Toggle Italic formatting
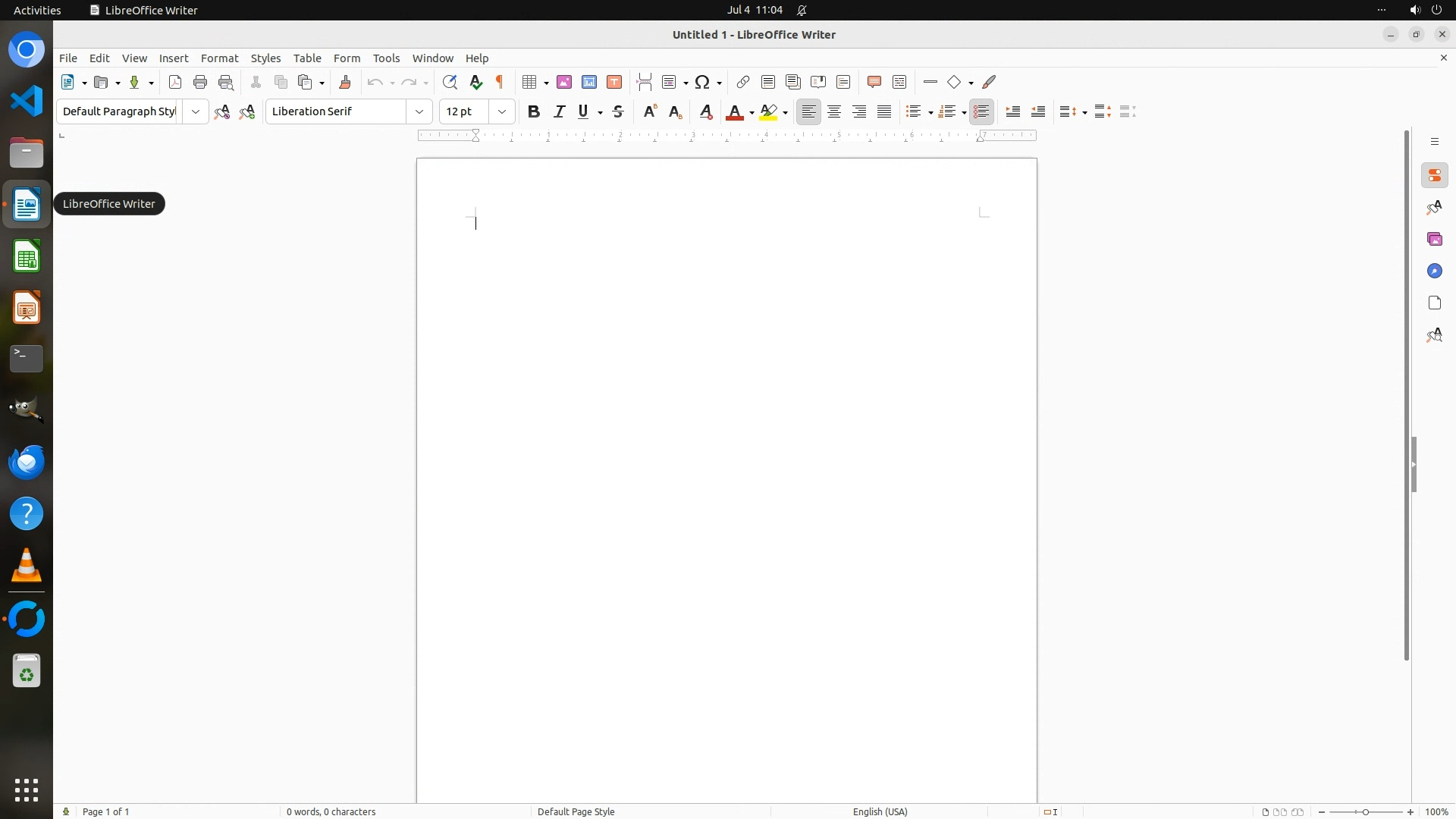This screenshot has width=1456, height=819. click(x=560, y=111)
